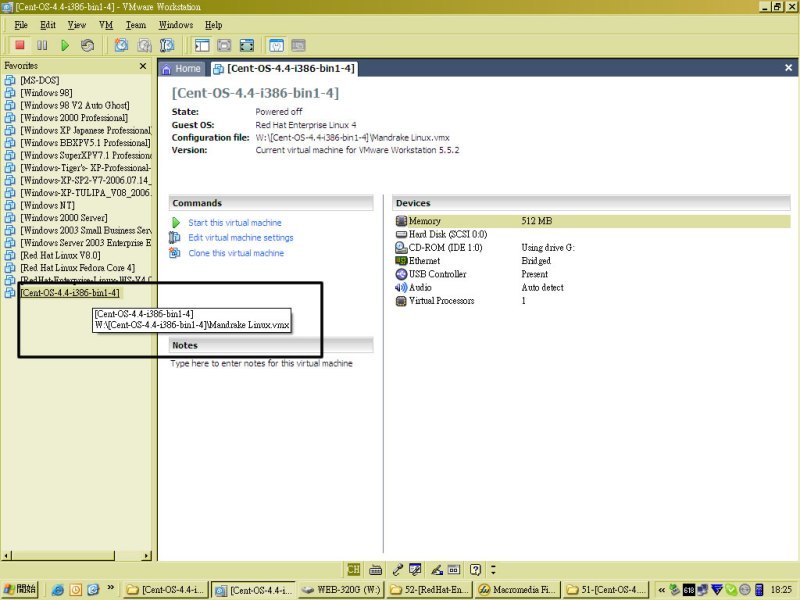Image resolution: width=800 pixels, height=600 pixels.
Task: Click the Suspend (pause) toolbar icon
Action: tap(42, 45)
